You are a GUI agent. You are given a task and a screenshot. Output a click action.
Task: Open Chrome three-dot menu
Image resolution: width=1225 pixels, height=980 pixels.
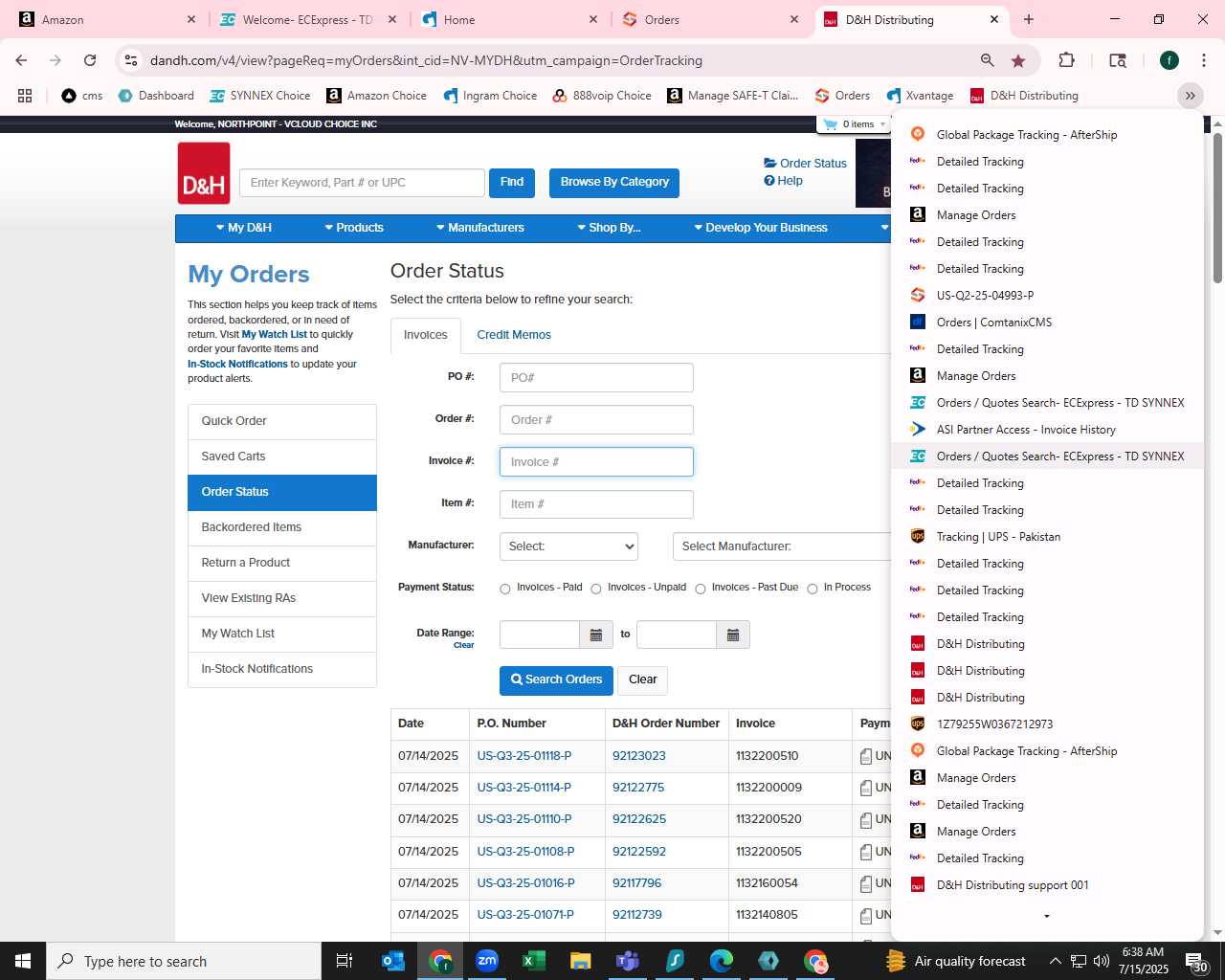click(x=1203, y=60)
